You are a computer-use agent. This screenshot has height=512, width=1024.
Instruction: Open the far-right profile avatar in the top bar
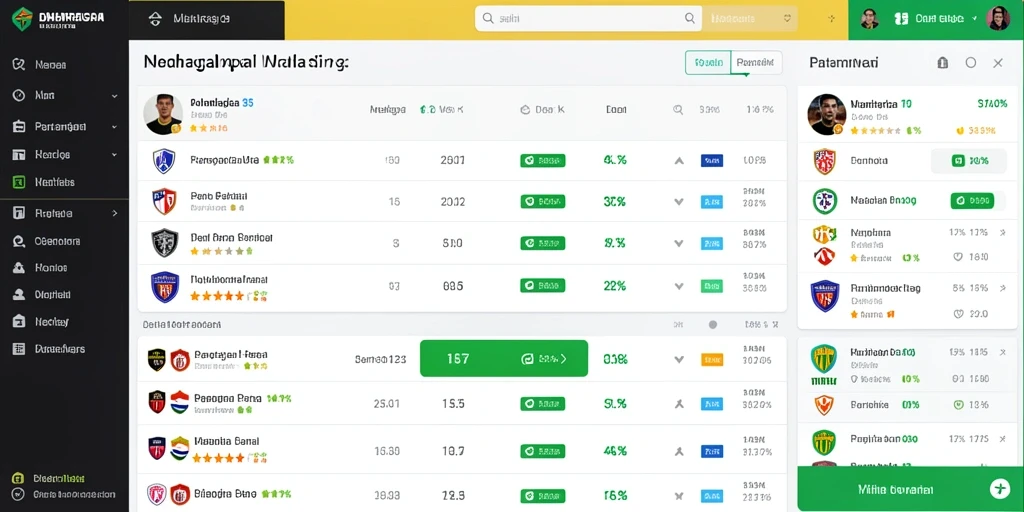(x=998, y=19)
